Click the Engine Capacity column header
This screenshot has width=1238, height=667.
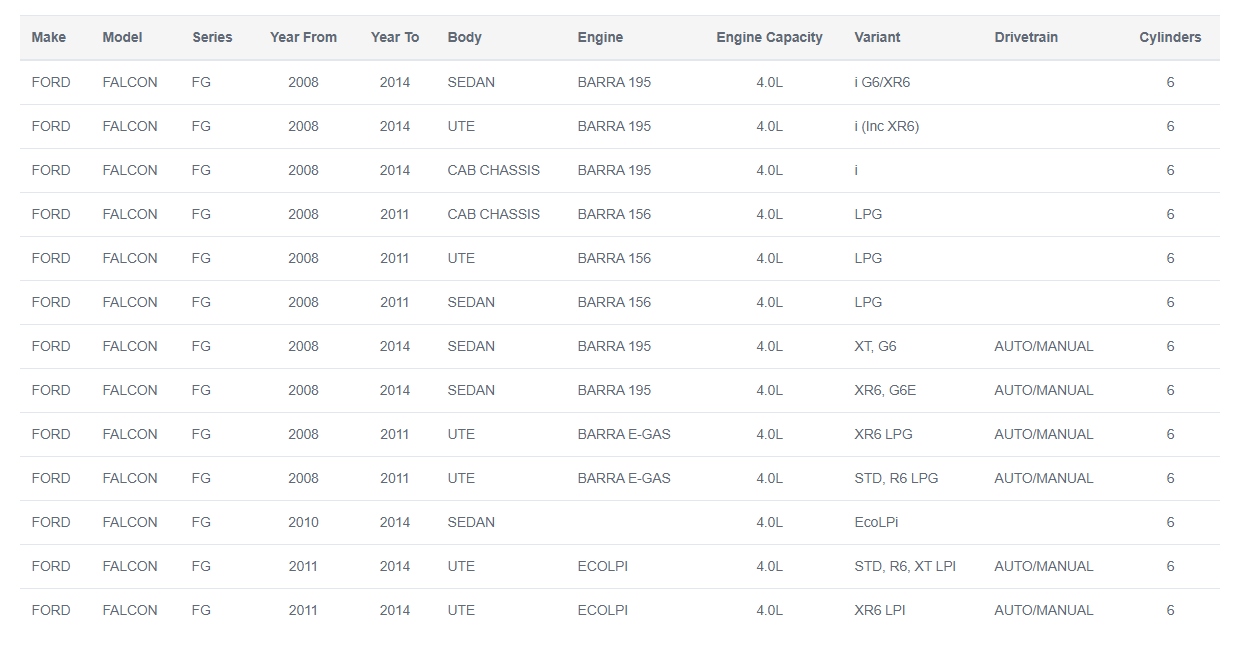(769, 37)
